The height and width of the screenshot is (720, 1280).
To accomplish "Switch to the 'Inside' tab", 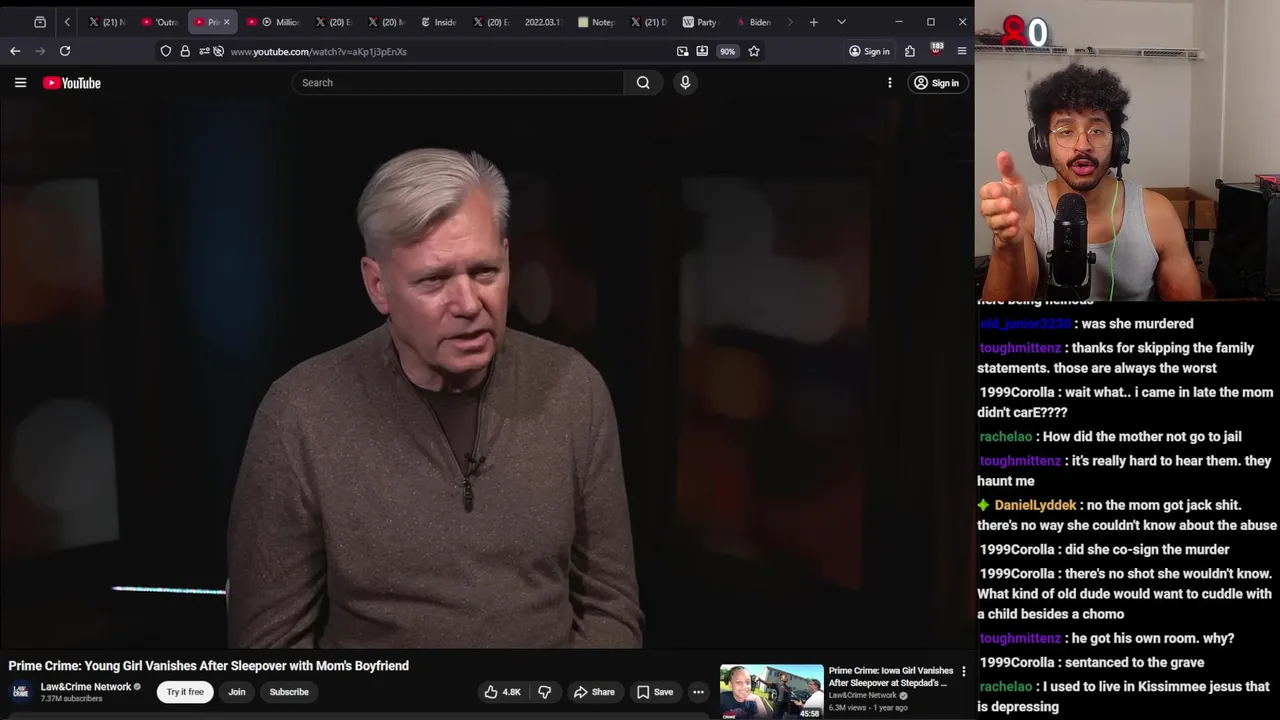I will click(439, 22).
